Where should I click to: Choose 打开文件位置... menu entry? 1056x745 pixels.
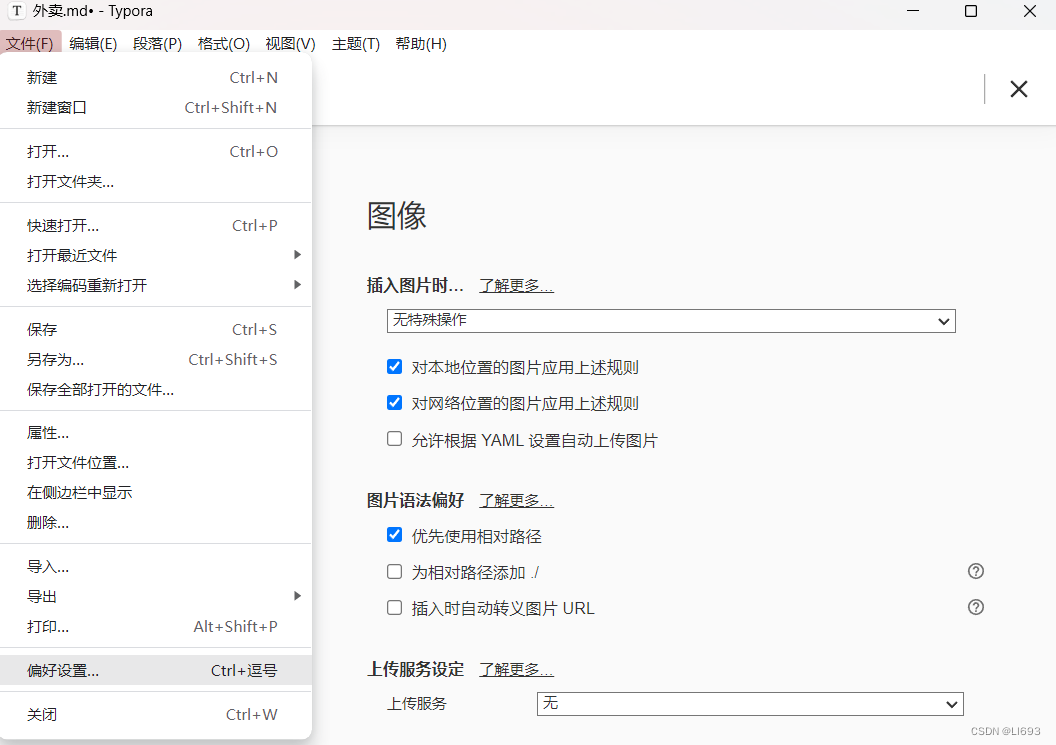[156, 462]
